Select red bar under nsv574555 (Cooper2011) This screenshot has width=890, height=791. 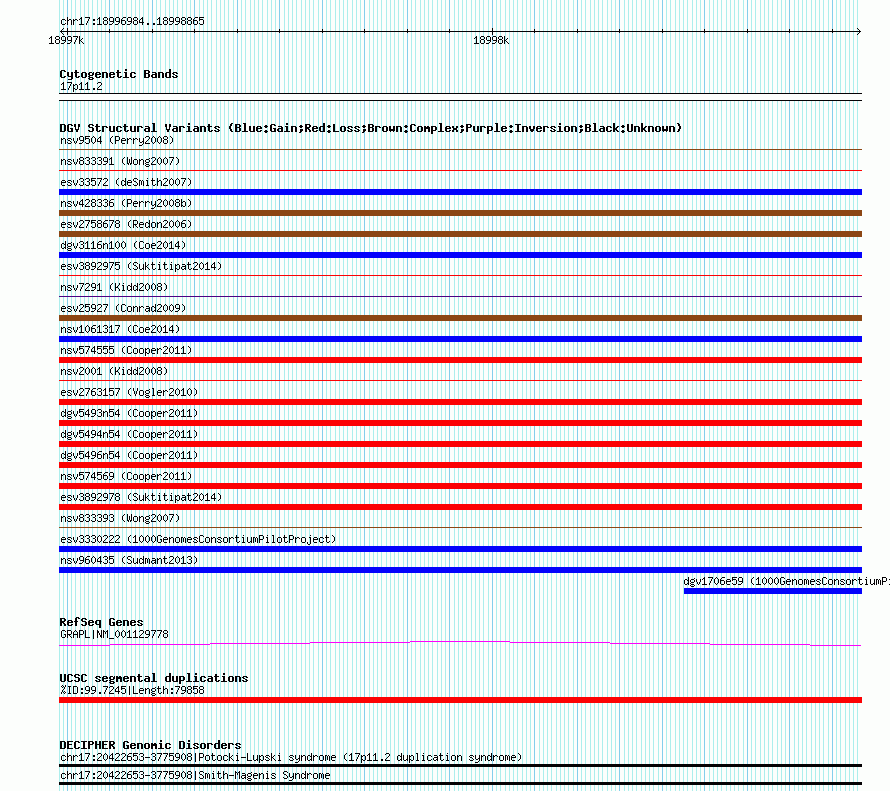(x=460, y=360)
